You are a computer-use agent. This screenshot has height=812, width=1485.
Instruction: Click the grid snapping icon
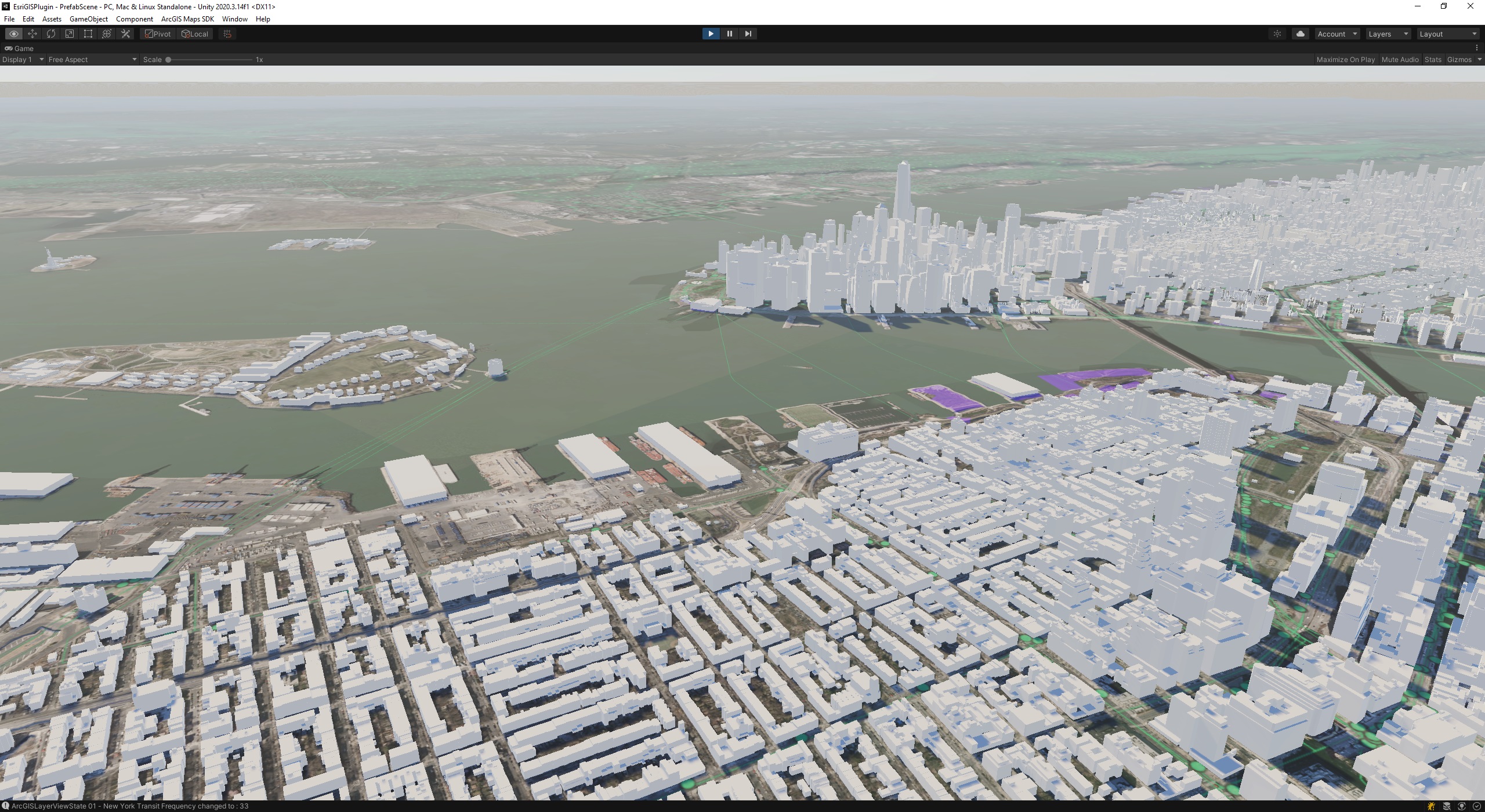227,34
